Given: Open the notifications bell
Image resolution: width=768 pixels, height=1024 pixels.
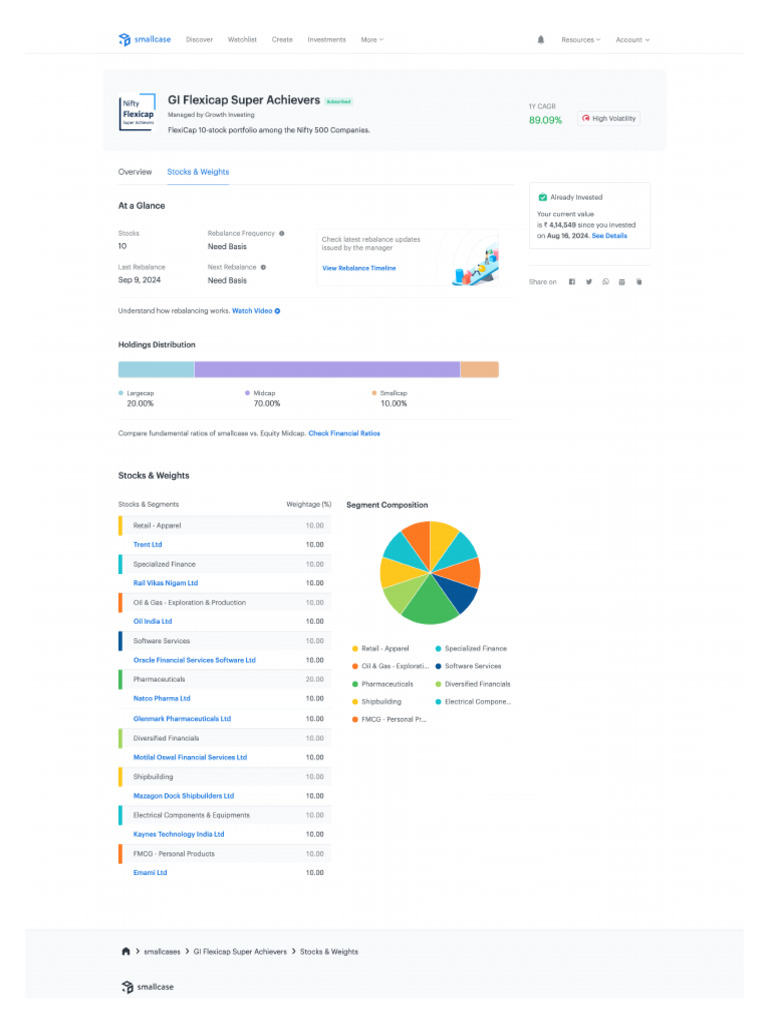Looking at the screenshot, I should click(x=541, y=40).
